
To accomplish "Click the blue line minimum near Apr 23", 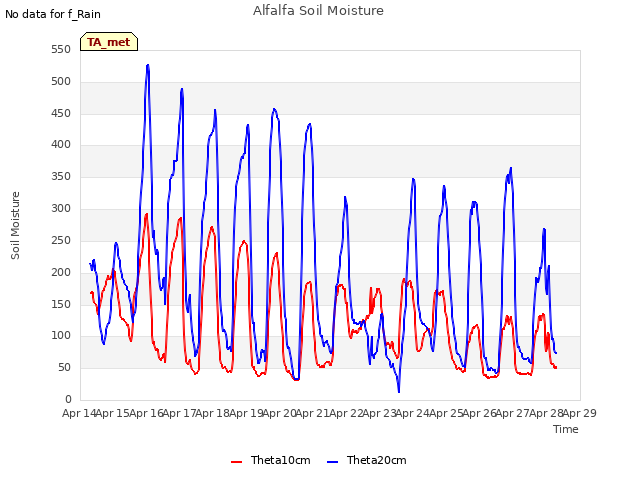I will (399, 392).
